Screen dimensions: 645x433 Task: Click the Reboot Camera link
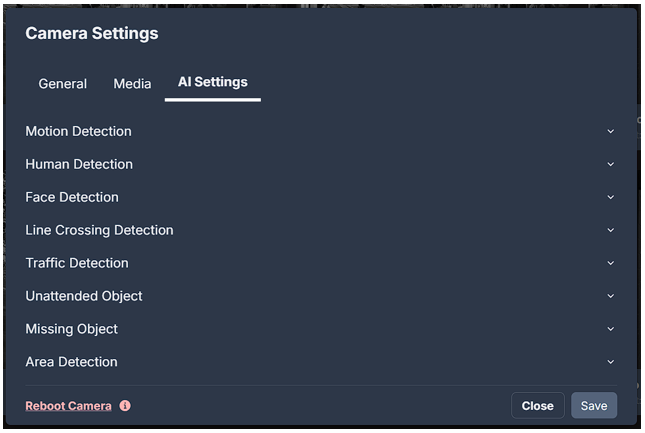[x=68, y=406]
